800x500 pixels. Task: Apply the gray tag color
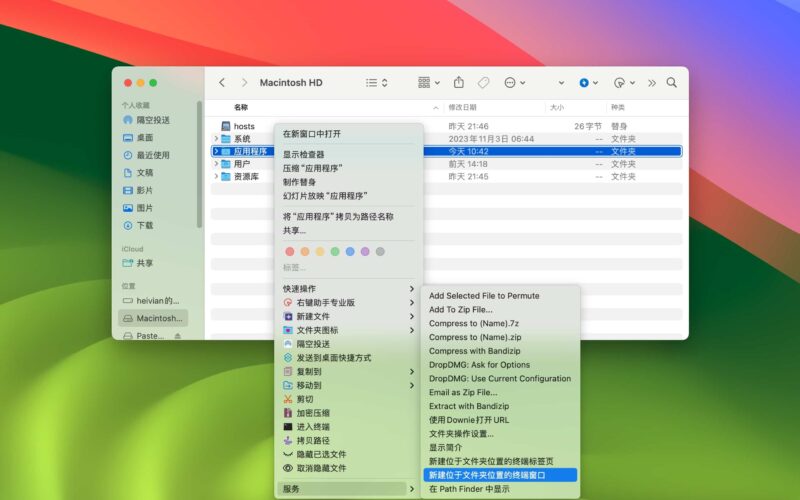(380, 252)
